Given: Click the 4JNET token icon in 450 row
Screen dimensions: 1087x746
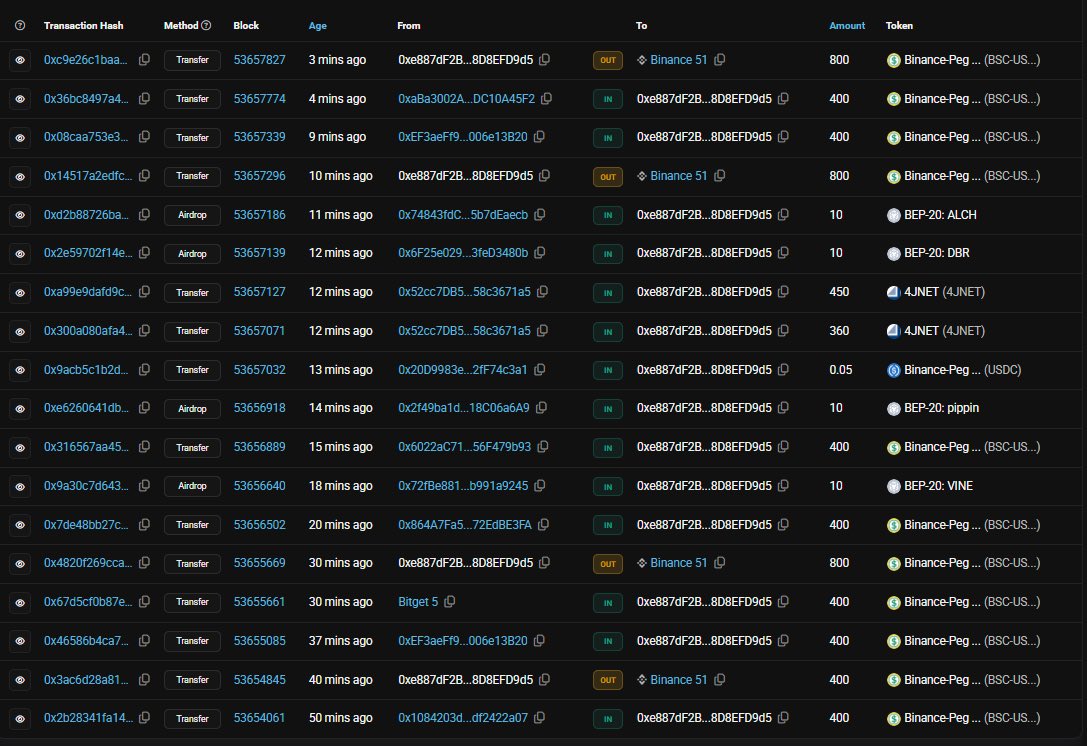Looking at the screenshot, I should [894, 292].
